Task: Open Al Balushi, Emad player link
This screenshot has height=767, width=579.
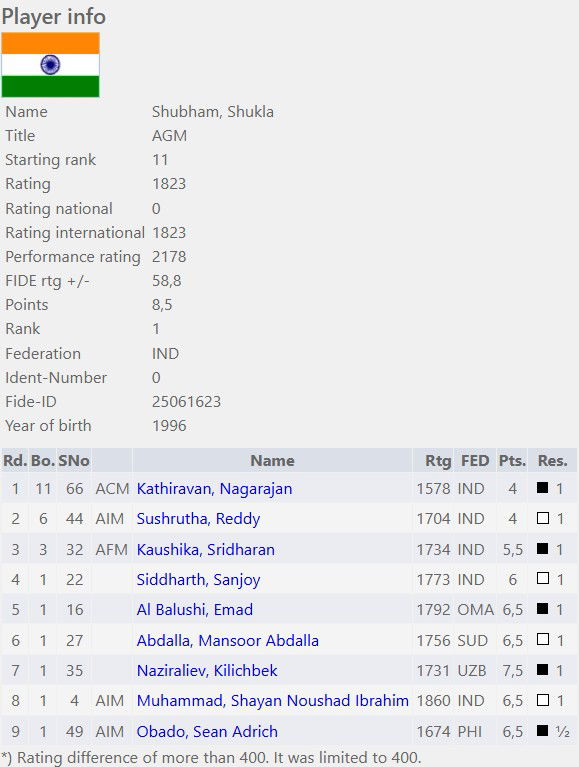Action: click(195, 609)
